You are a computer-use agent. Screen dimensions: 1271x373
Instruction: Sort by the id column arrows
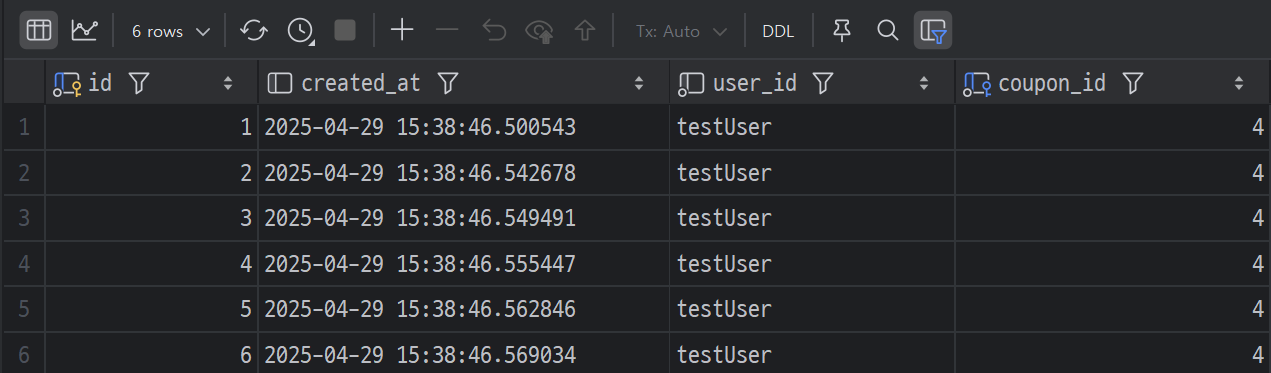pos(228,83)
